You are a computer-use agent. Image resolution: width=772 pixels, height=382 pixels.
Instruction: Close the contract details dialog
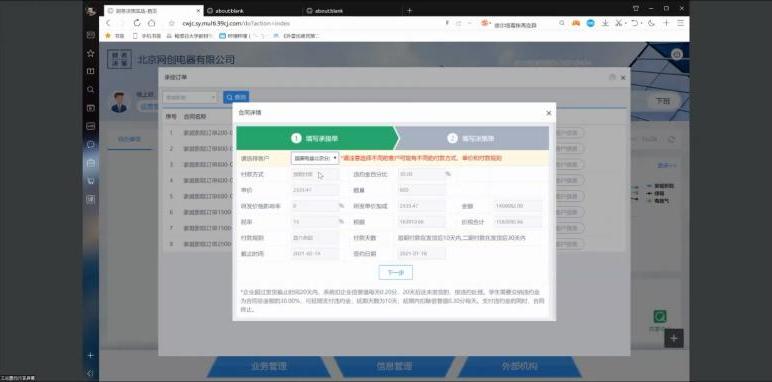coord(549,113)
